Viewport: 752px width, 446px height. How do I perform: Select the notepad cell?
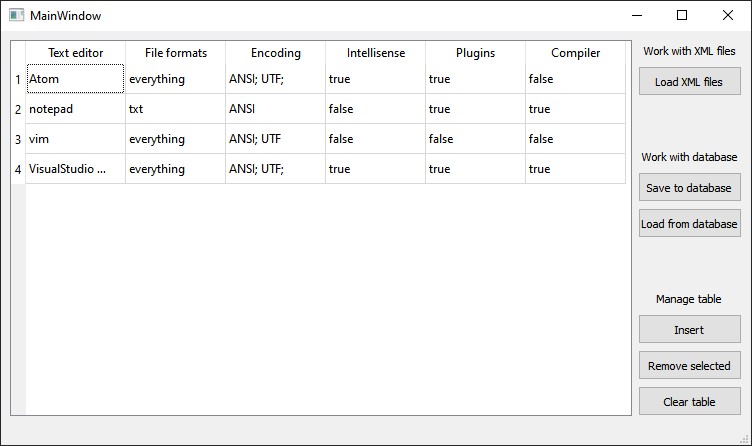[75, 109]
